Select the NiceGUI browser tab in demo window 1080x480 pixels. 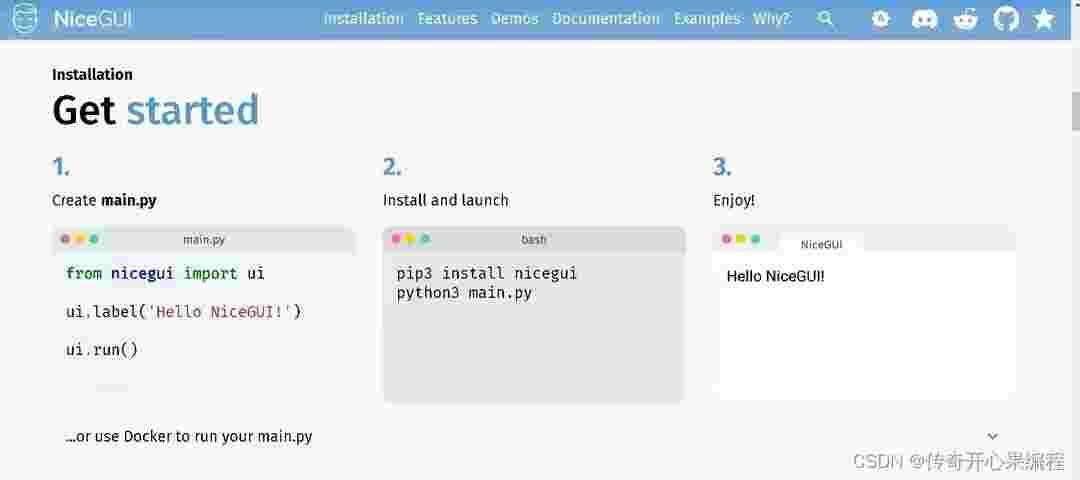821,244
